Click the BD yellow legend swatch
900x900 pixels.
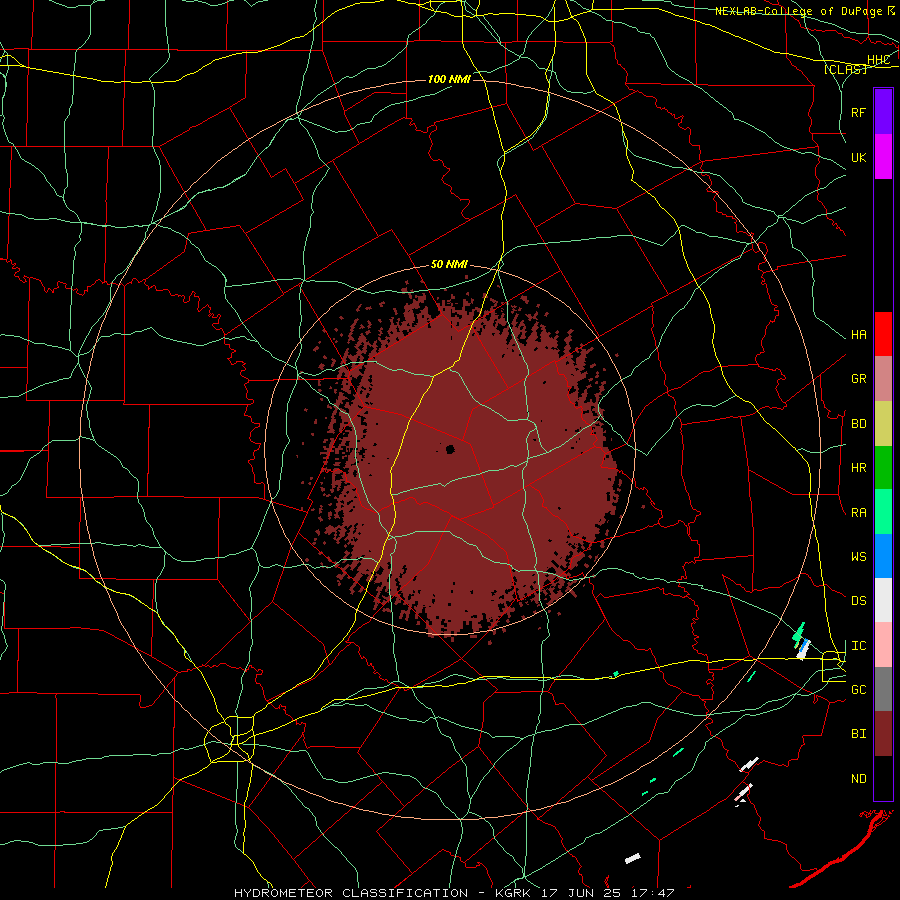tap(883, 424)
